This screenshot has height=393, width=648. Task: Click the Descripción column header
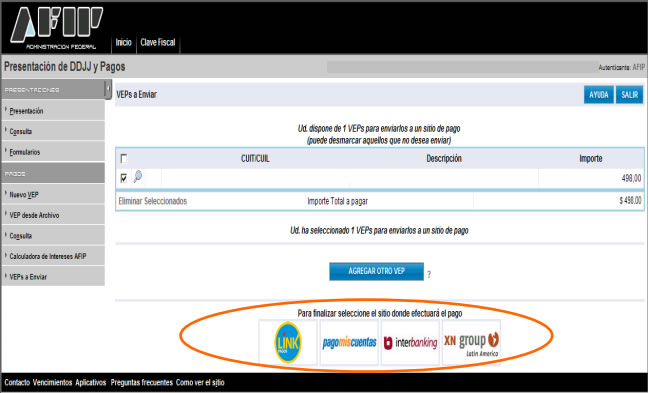[x=444, y=159]
